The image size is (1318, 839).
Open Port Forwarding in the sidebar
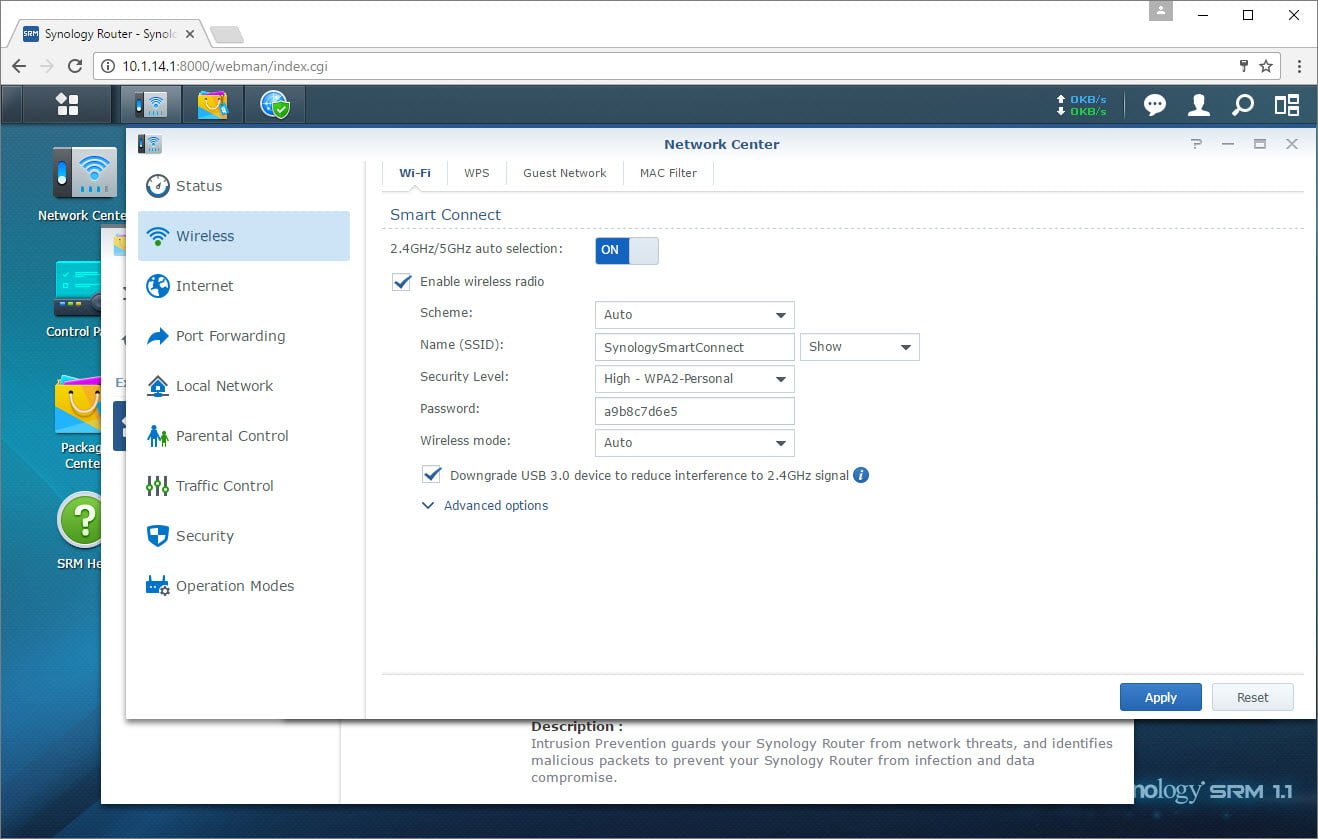(244, 336)
